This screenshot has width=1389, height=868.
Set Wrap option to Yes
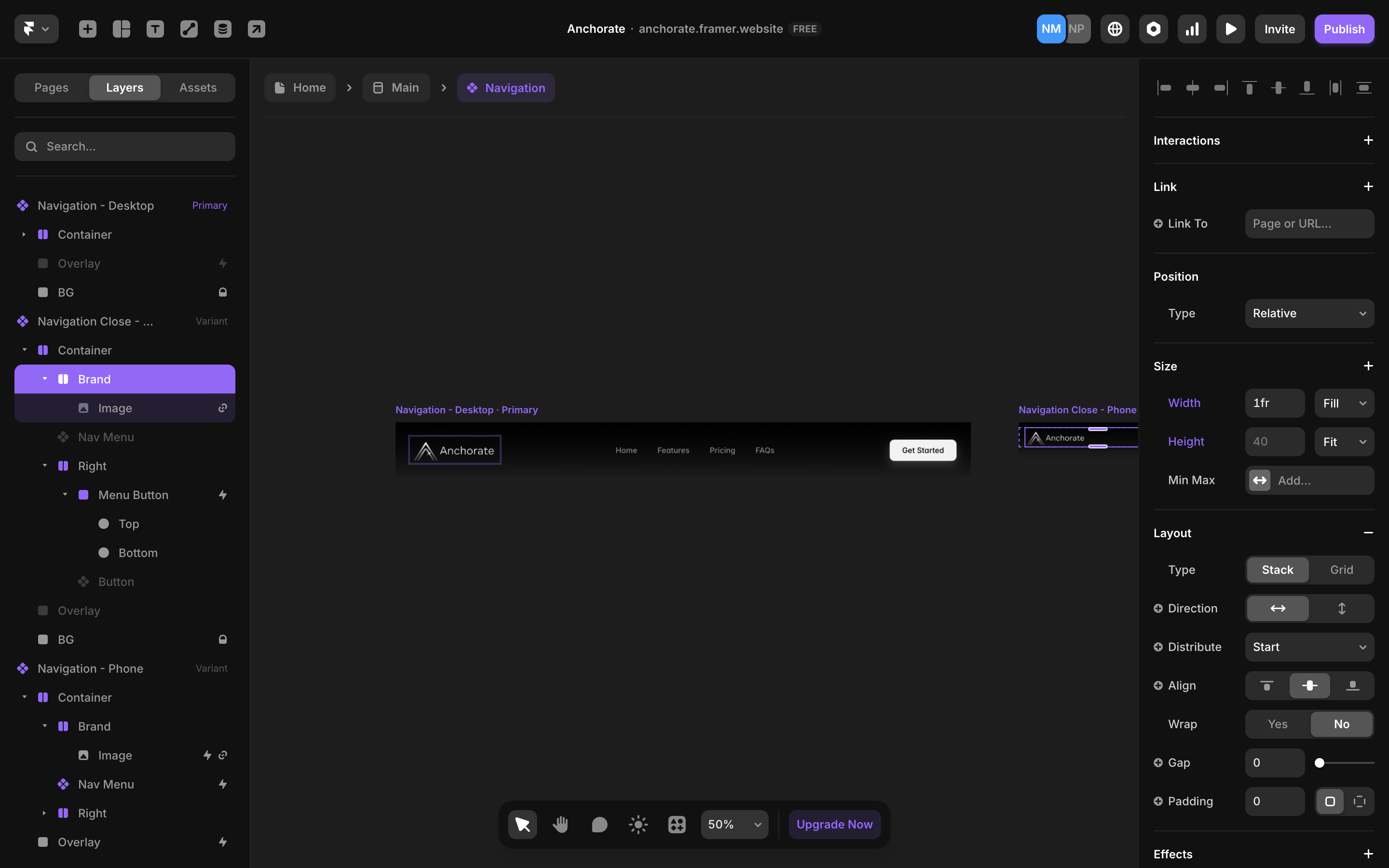(1278, 724)
